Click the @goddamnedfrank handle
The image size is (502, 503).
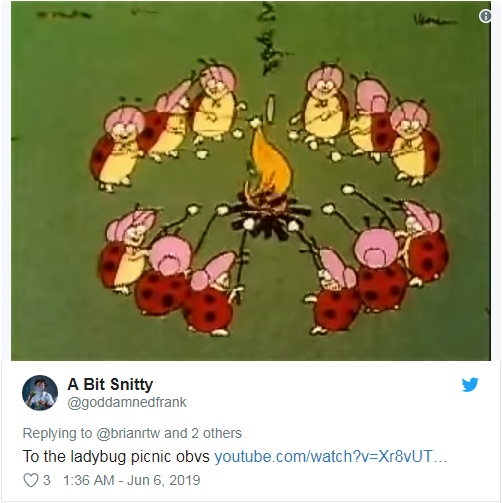pyautogui.click(x=127, y=402)
